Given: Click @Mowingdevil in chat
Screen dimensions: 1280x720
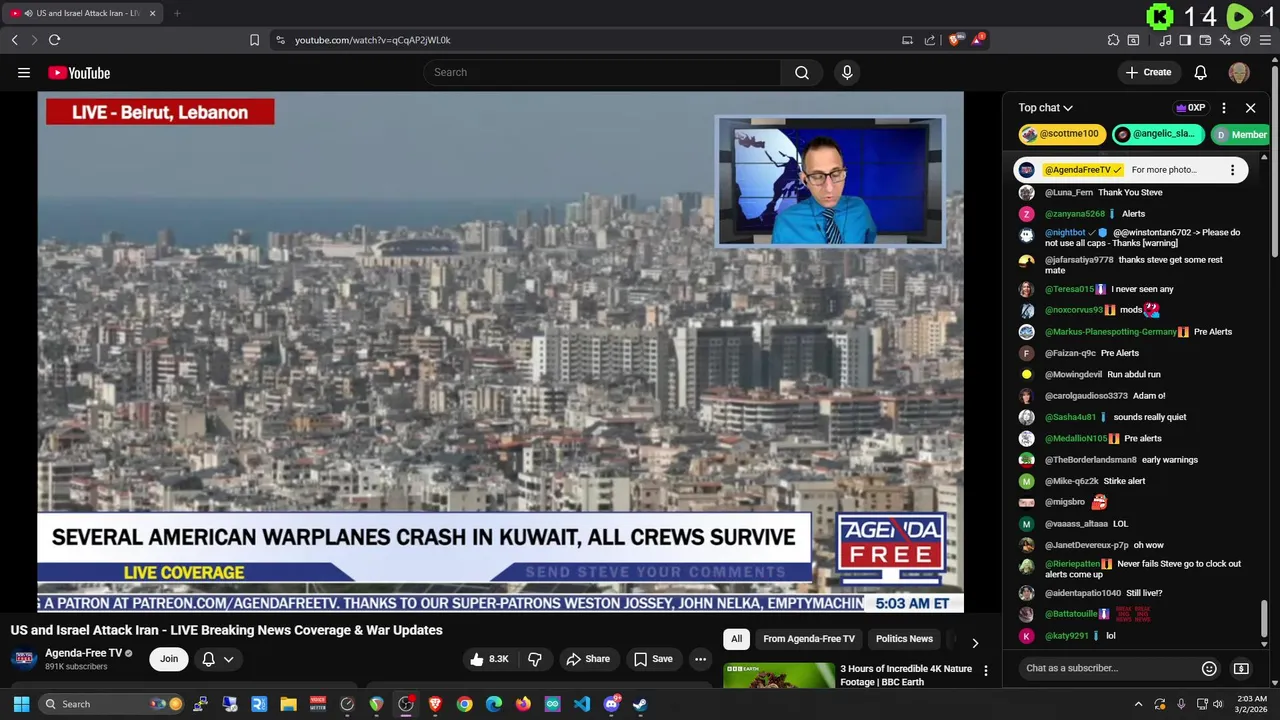Looking at the screenshot, I should point(1073,375).
